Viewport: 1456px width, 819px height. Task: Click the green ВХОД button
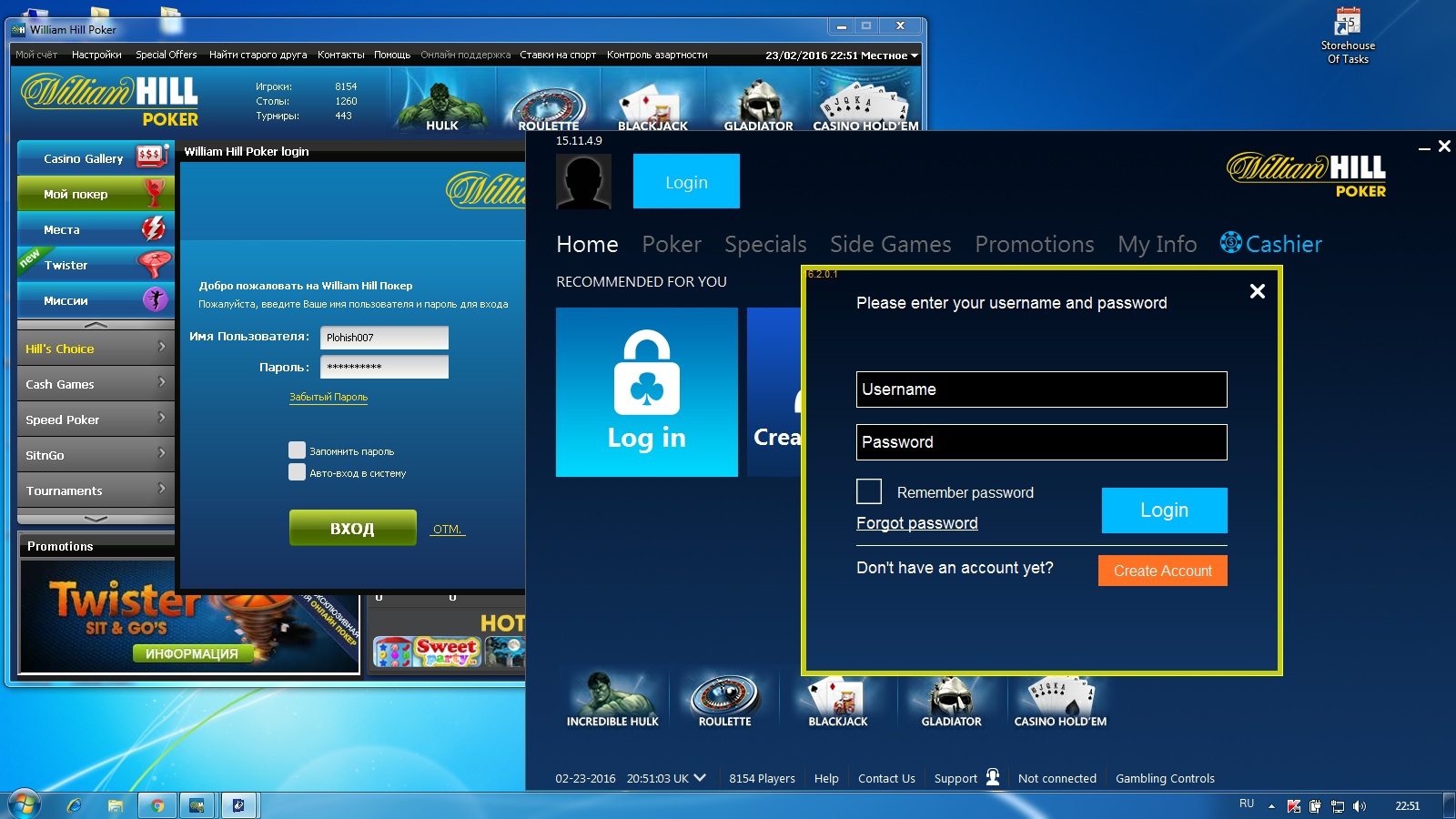tap(352, 528)
